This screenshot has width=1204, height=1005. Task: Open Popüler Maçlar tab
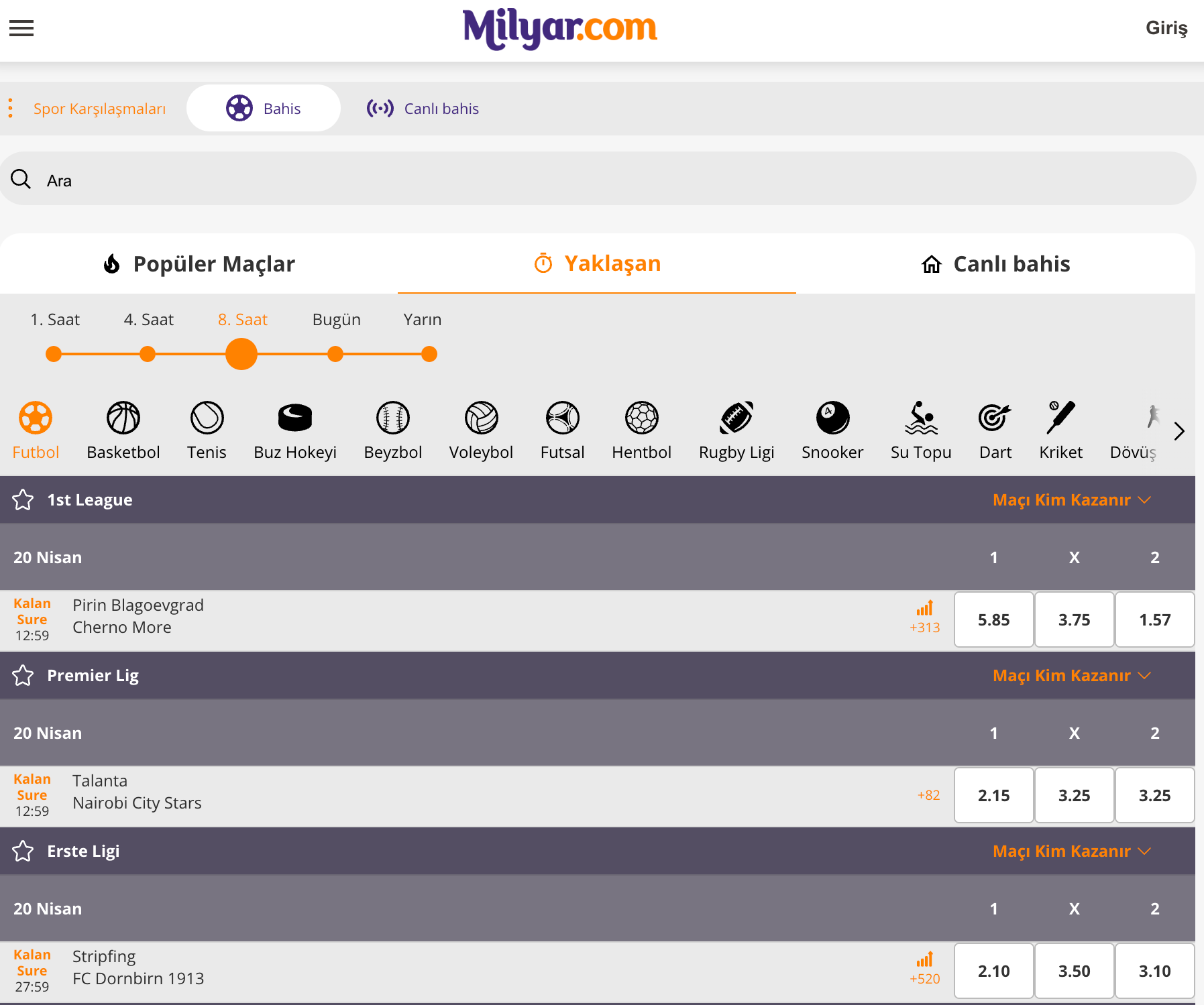(x=199, y=263)
